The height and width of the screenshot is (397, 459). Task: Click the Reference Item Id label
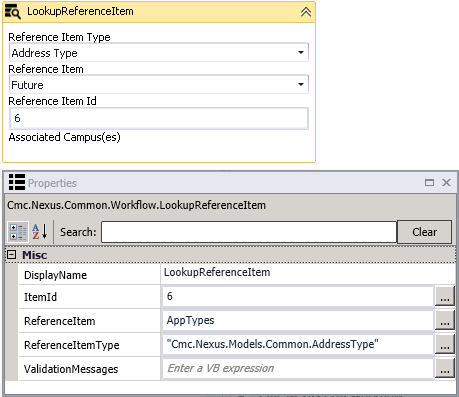(x=52, y=101)
